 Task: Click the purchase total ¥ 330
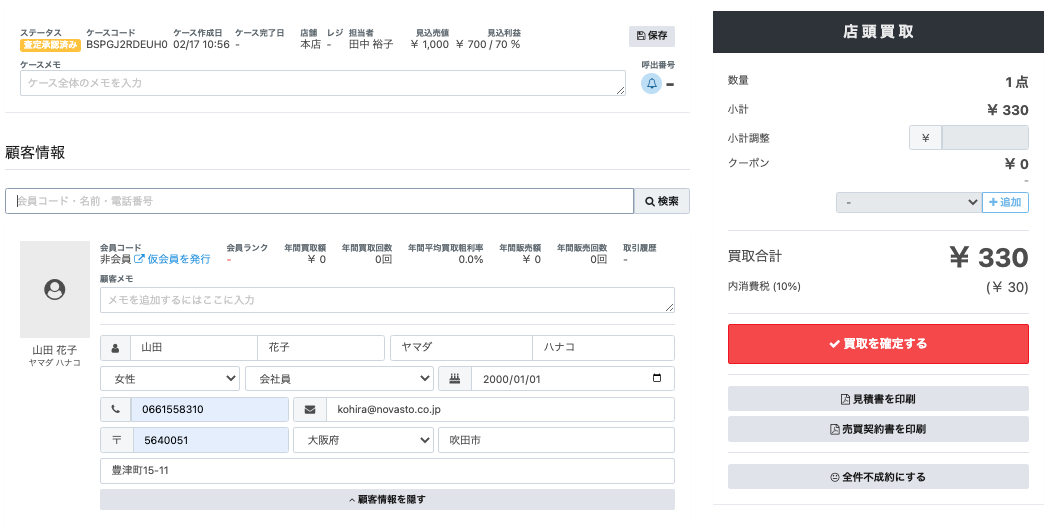click(x=988, y=257)
